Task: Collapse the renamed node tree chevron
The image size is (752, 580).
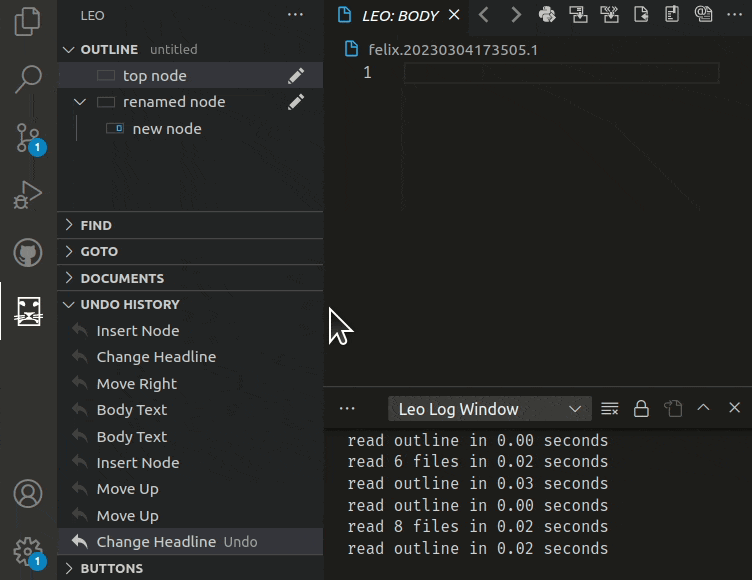Action: pos(80,102)
